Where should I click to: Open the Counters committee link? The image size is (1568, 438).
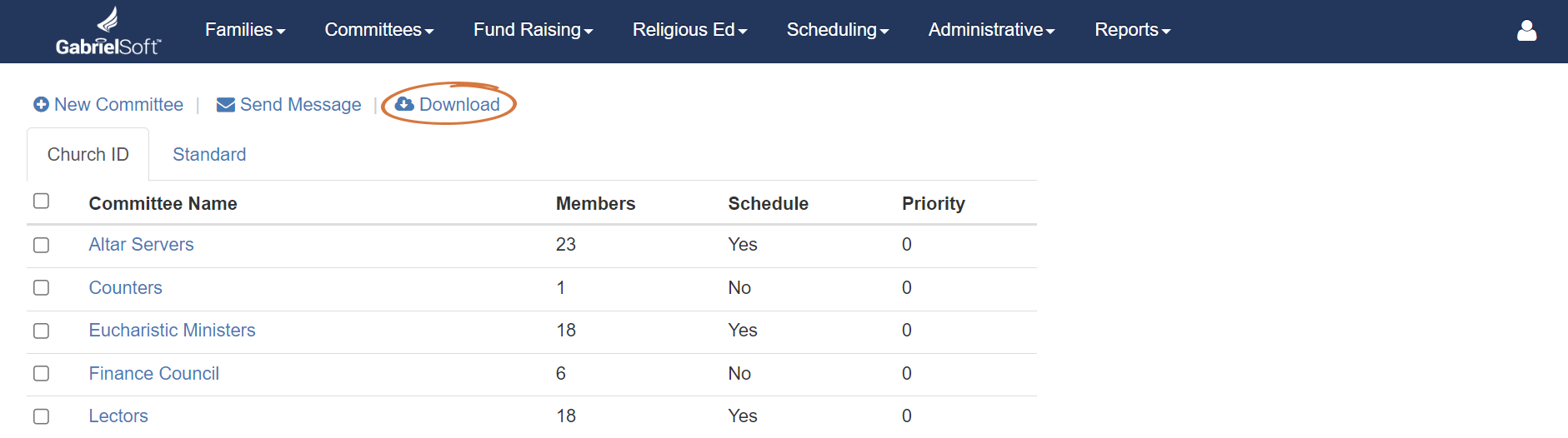(x=125, y=288)
